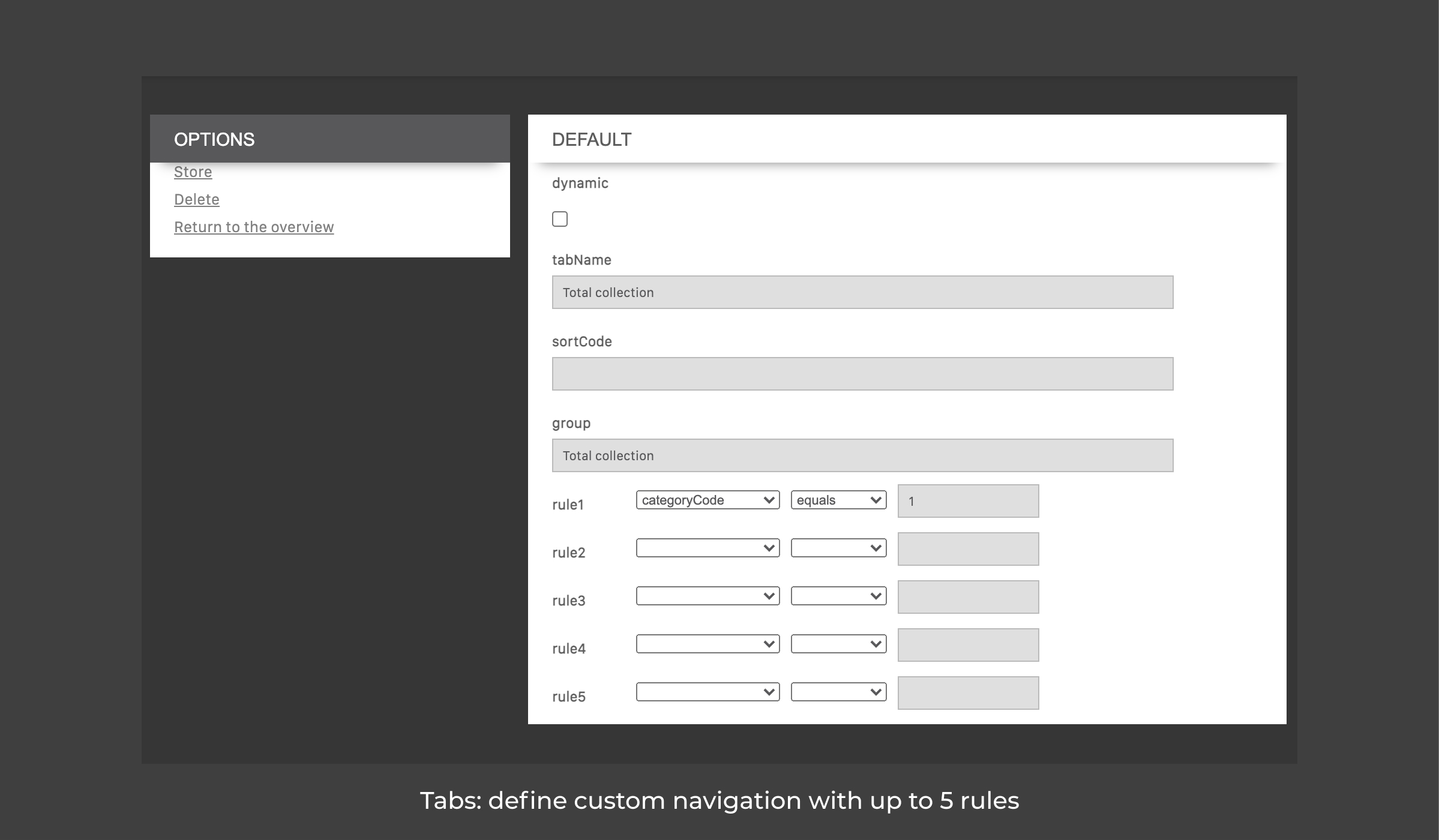Focus the sortCode input field
1439x840 pixels.
[x=862, y=374]
